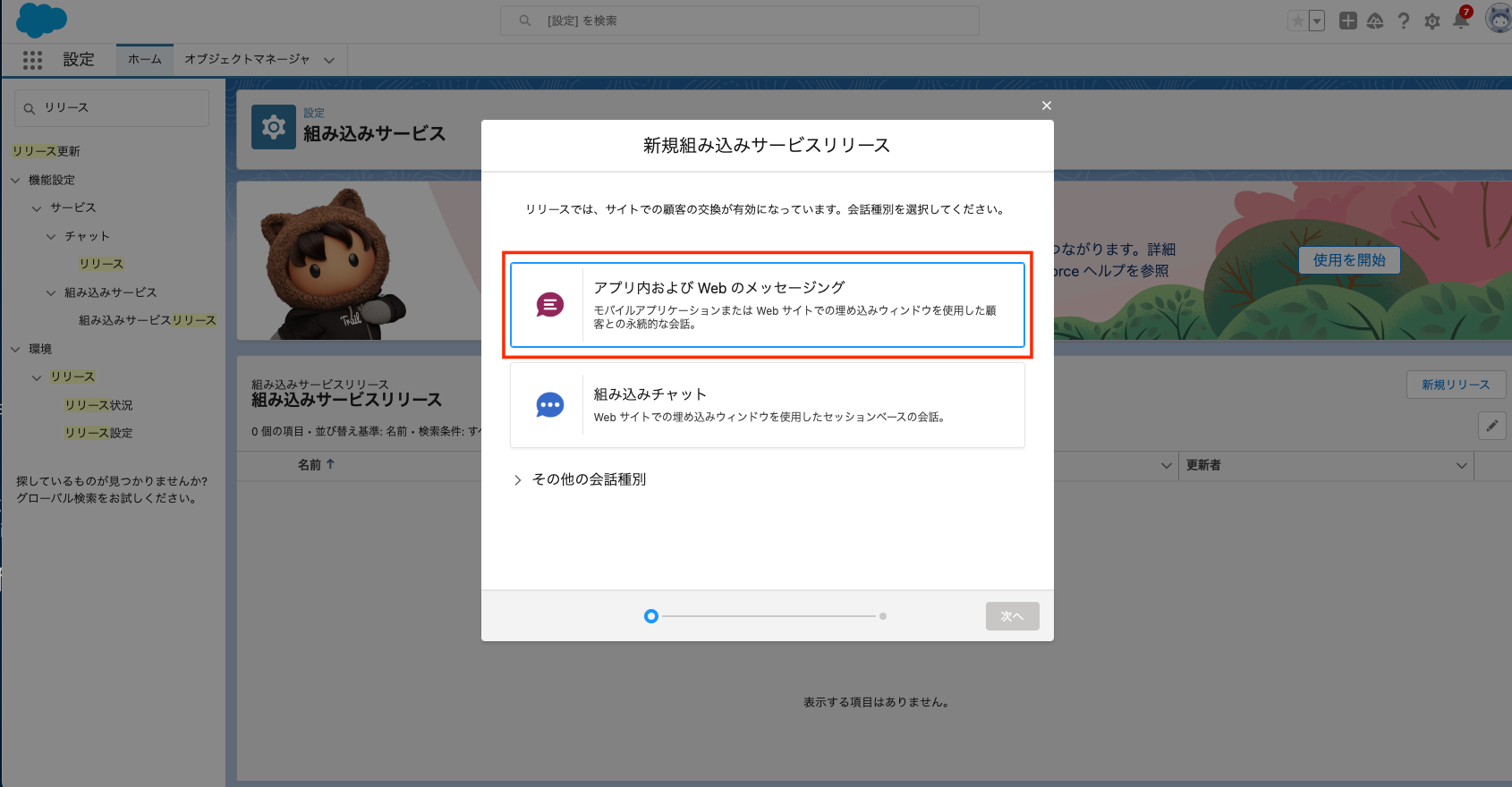Click the 更新者 column header
Viewport: 1512px width, 787px height.
pos(1326,466)
